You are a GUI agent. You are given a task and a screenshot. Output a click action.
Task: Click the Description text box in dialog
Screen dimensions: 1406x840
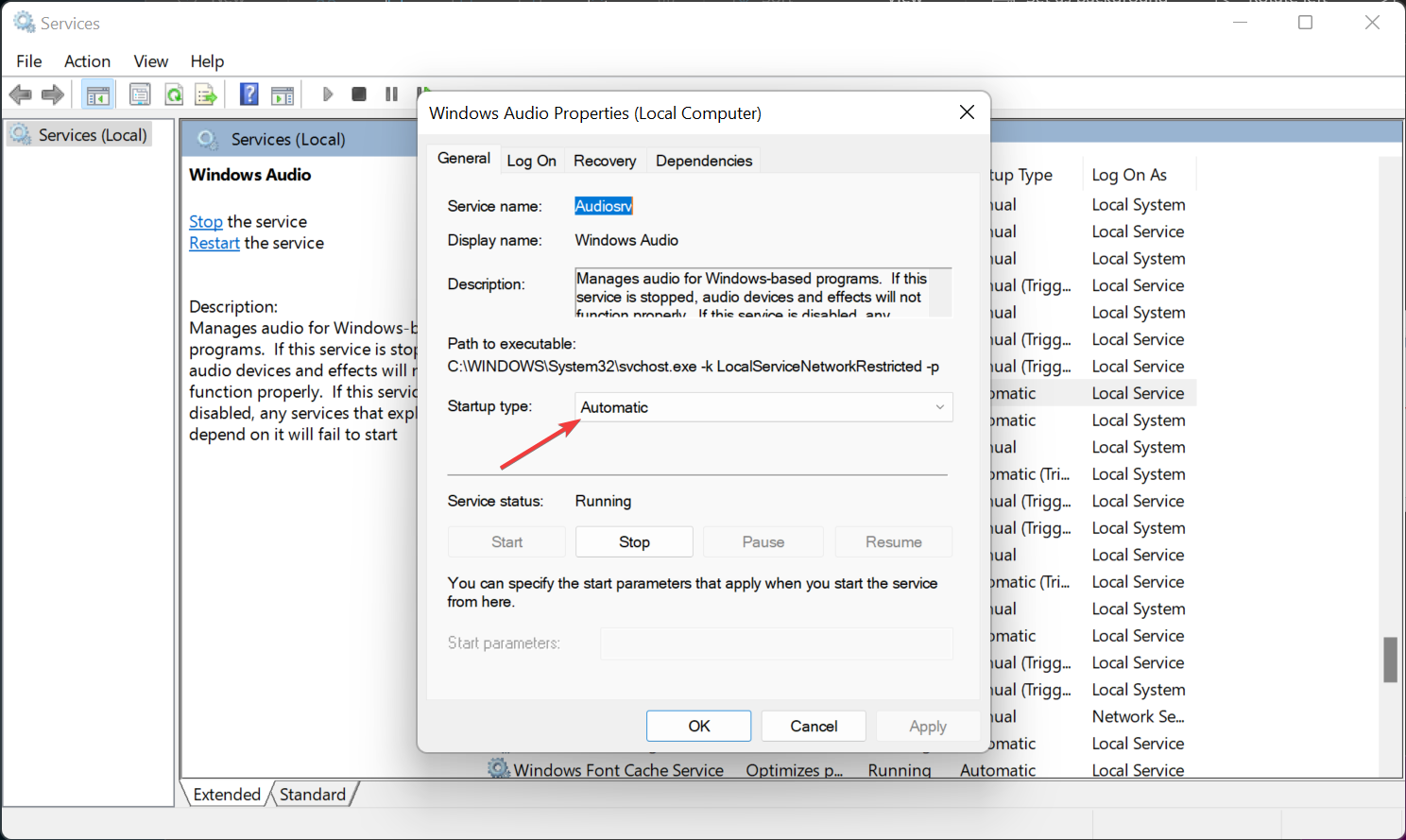point(763,293)
